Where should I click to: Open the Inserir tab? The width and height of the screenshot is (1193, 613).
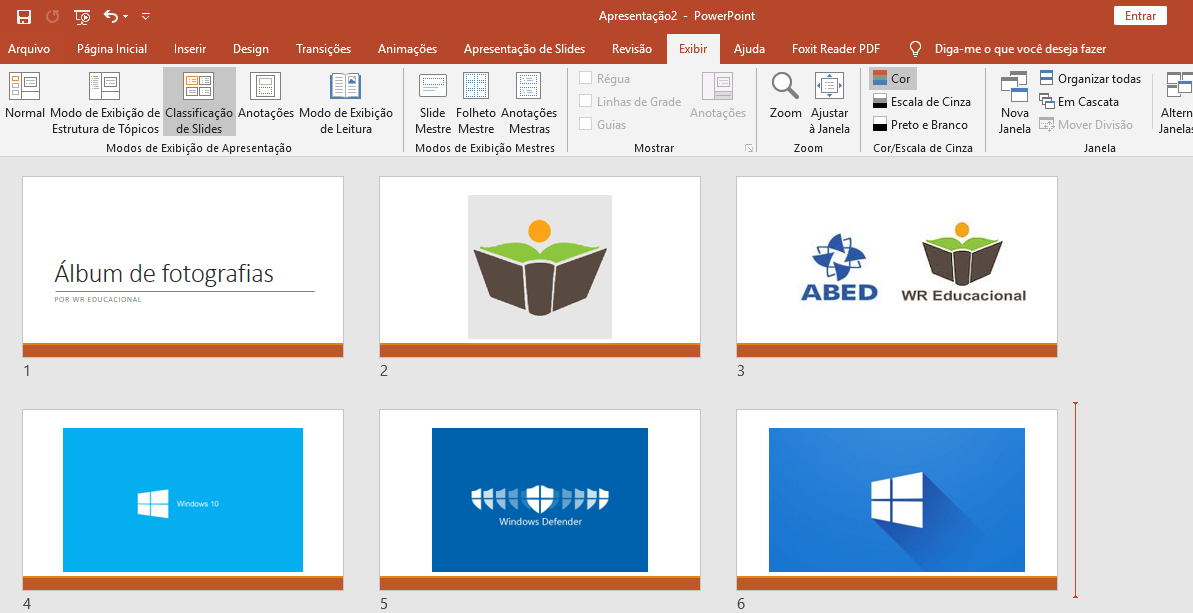190,49
